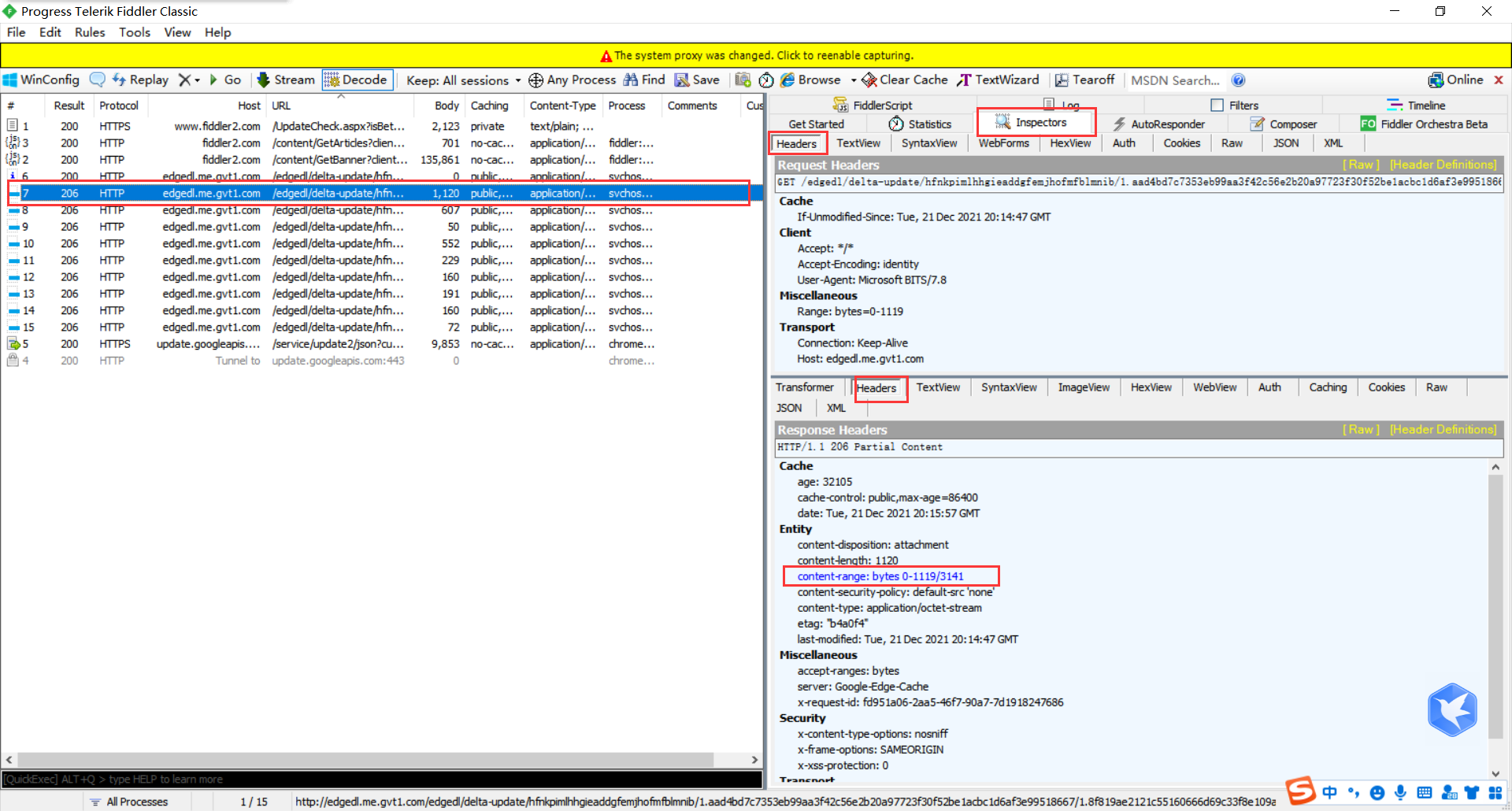
Task: Click Header Definitions link in Response Headers
Action: pos(1443,429)
